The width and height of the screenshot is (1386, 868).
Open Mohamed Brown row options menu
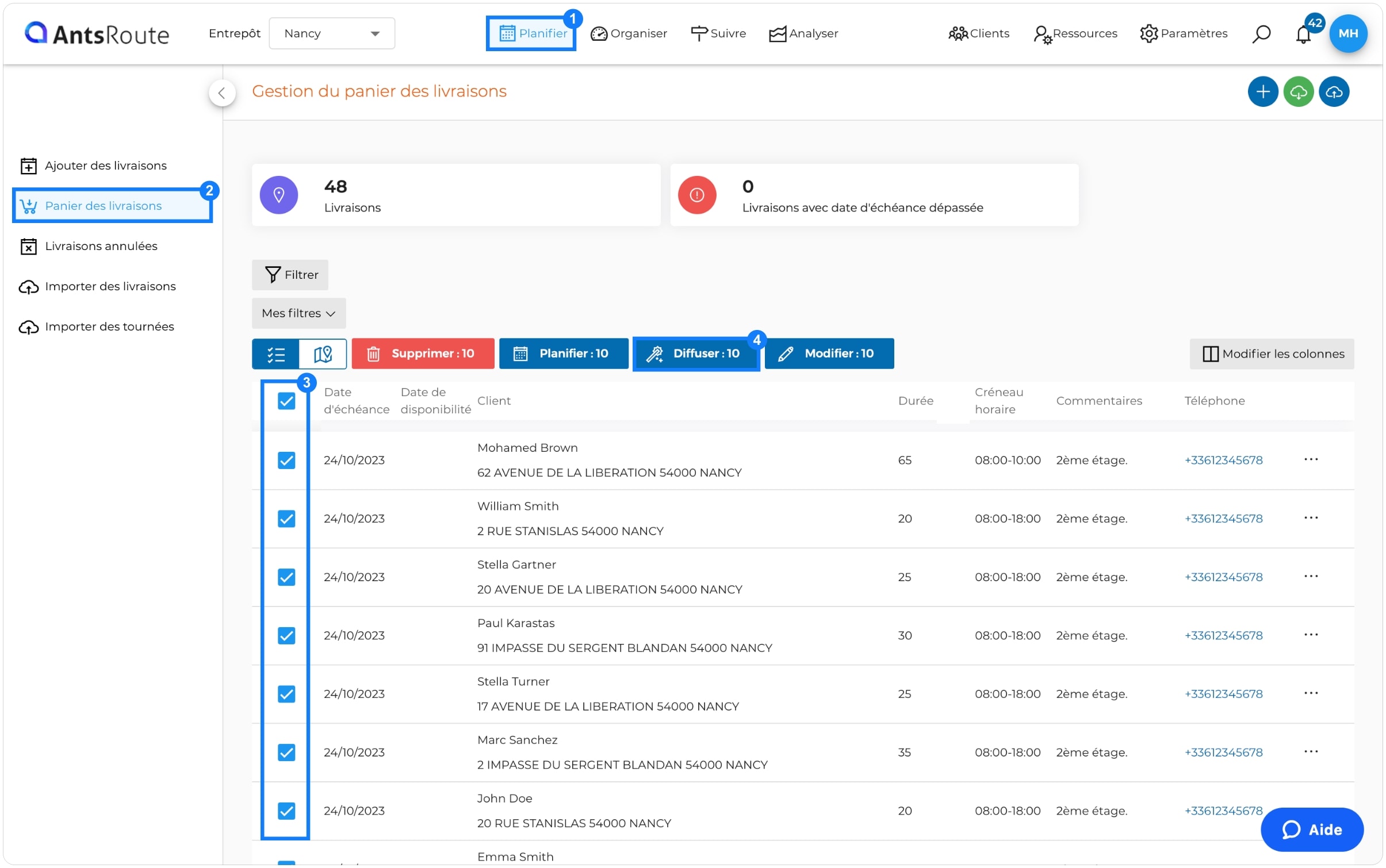(1310, 459)
